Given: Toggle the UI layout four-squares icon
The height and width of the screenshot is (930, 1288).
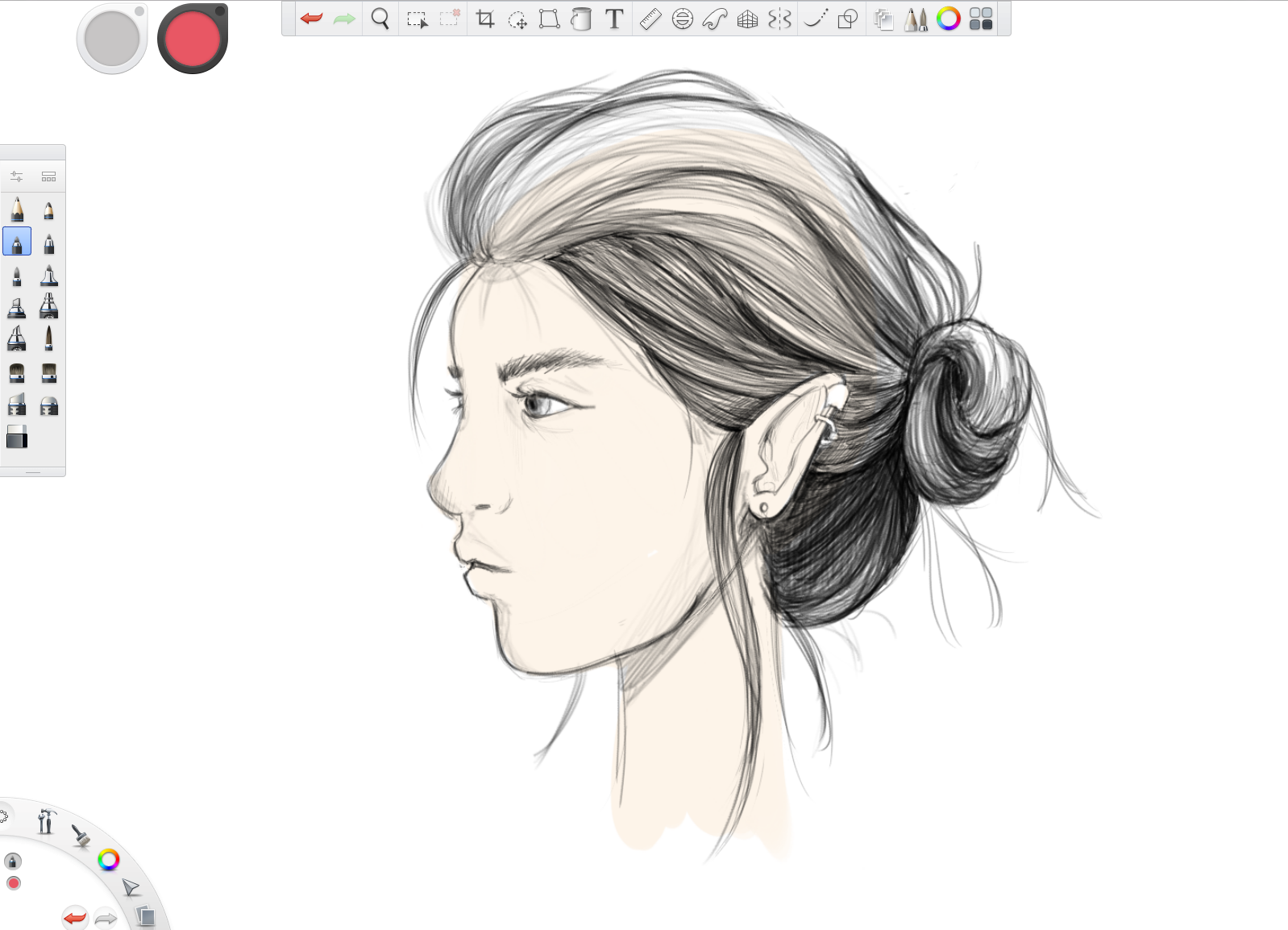Looking at the screenshot, I should point(981,19).
